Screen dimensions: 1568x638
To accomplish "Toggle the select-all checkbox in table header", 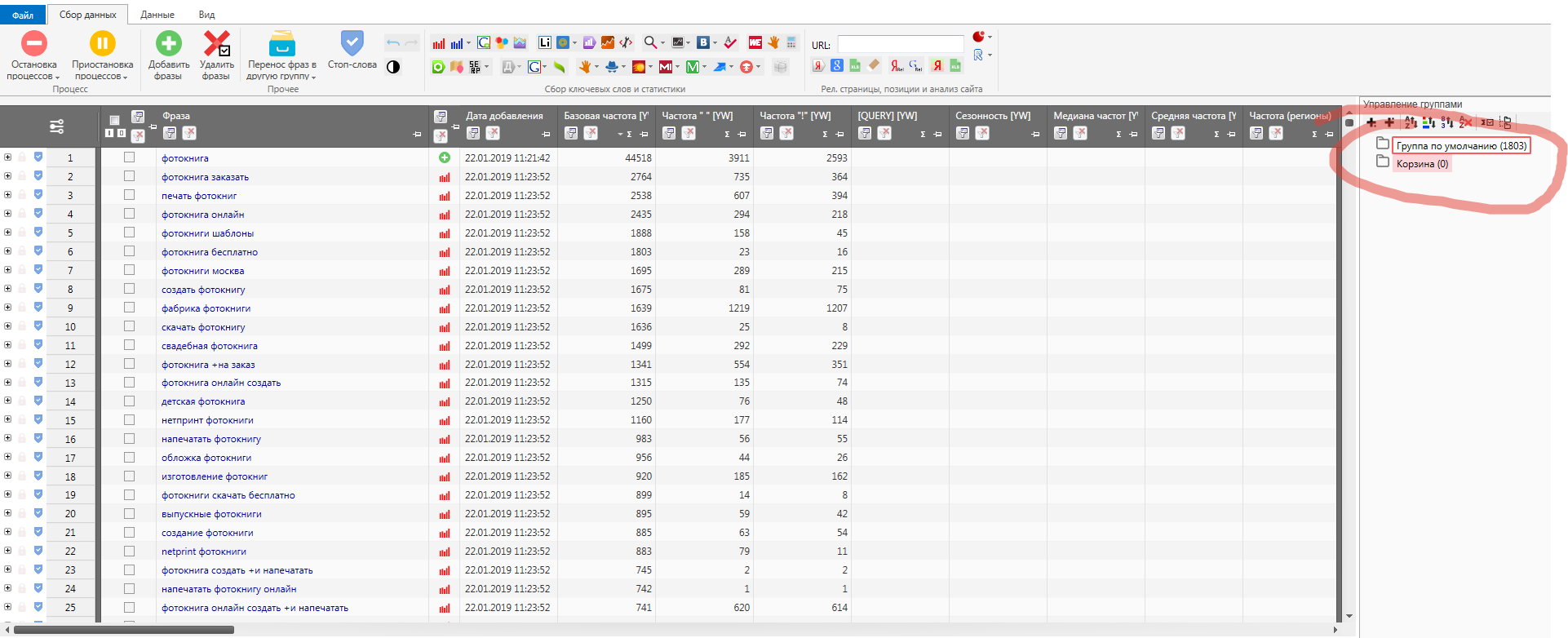I will pyautogui.click(x=115, y=120).
